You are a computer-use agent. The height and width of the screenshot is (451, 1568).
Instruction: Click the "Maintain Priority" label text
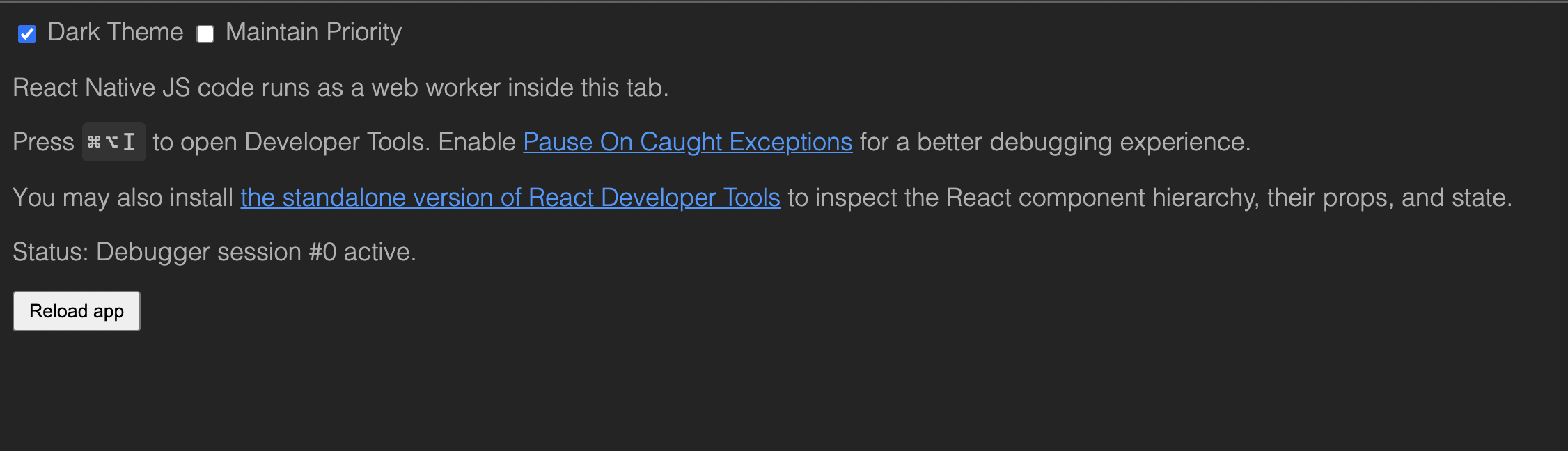pos(313,32)
